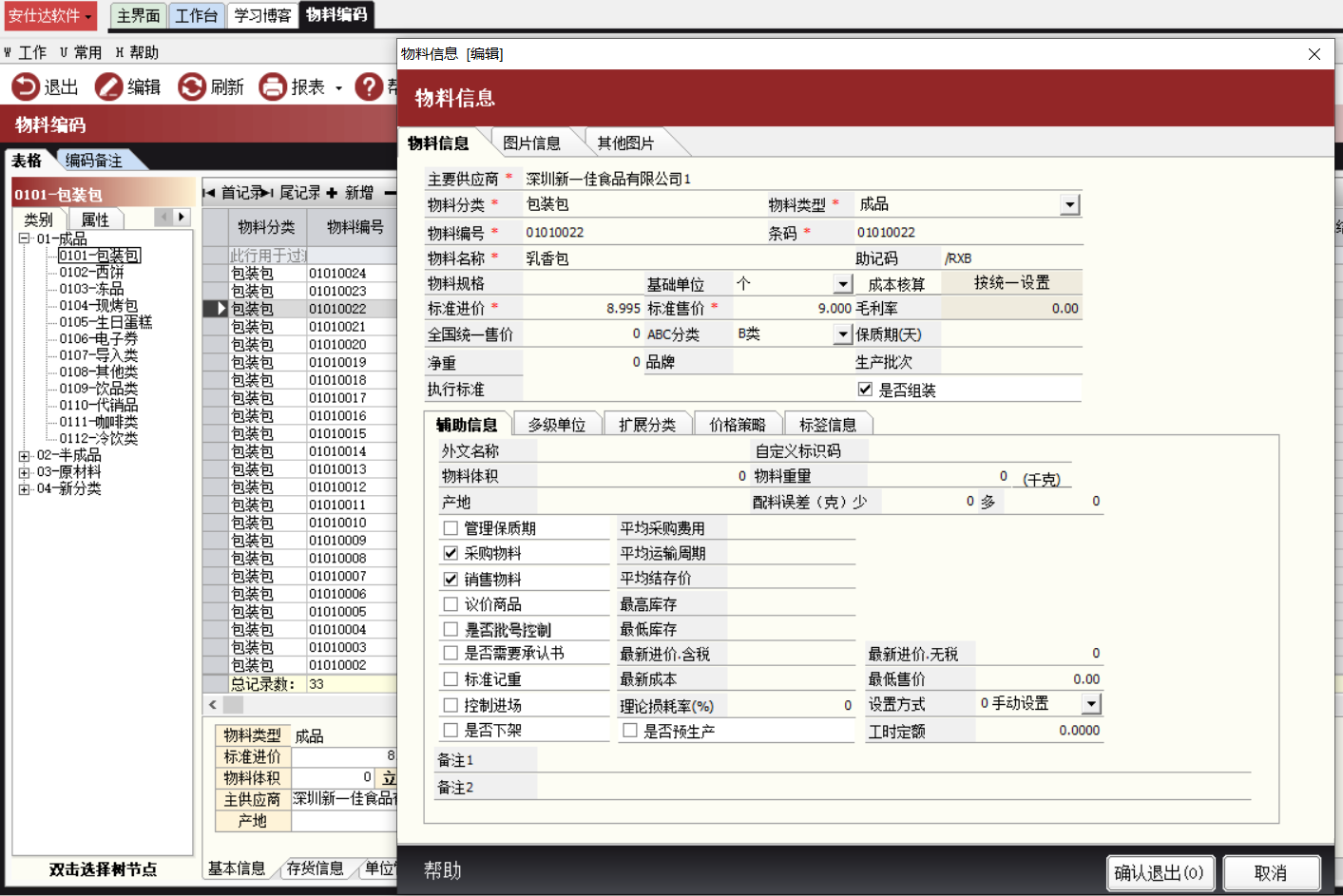The image size is (1343, 896).
Task: Click the grid's horizontal scrollbar left arrow
Action: 213,705
